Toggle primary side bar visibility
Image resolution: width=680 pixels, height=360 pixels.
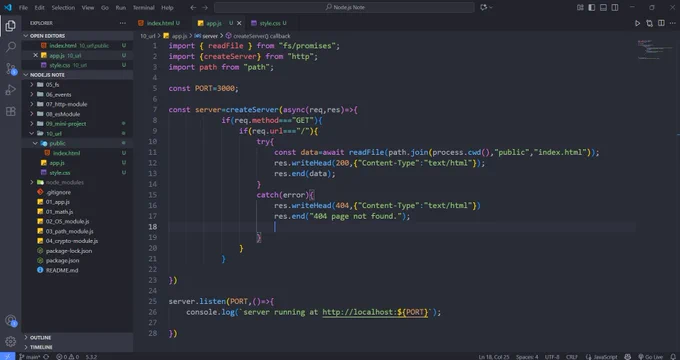(x=592, y=7)
